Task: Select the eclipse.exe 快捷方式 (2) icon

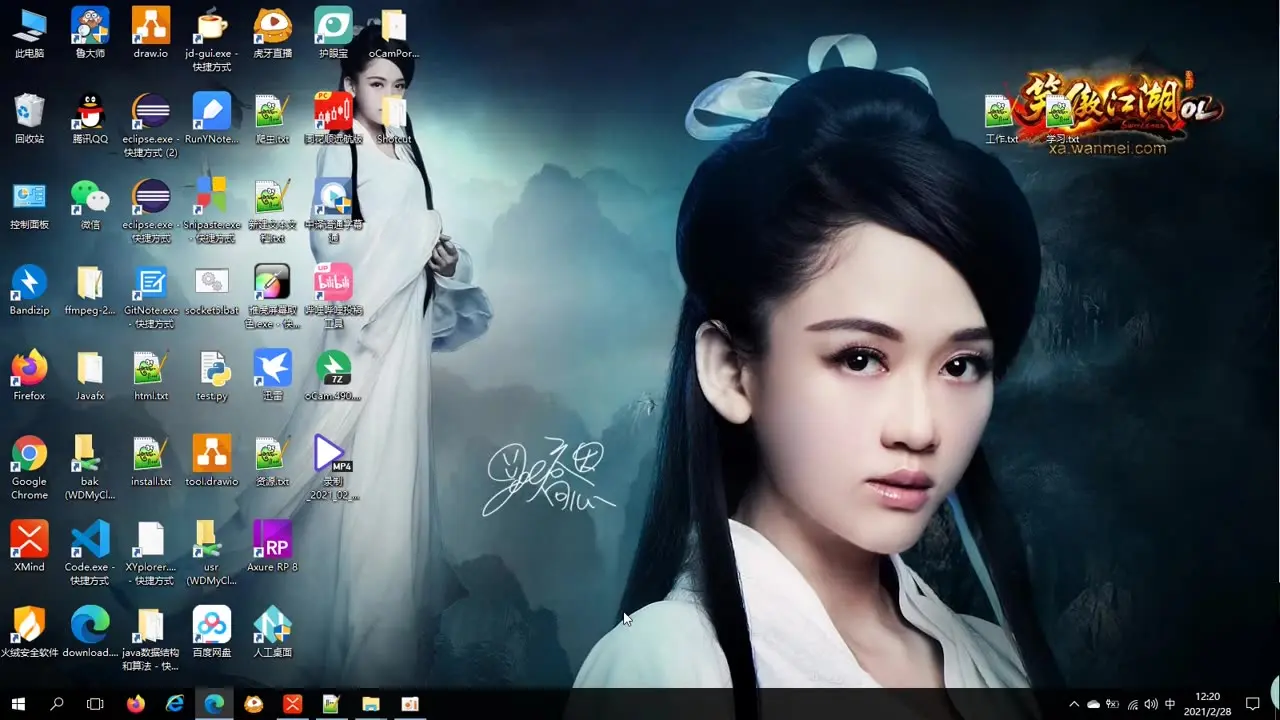Action: coord(151,125)
